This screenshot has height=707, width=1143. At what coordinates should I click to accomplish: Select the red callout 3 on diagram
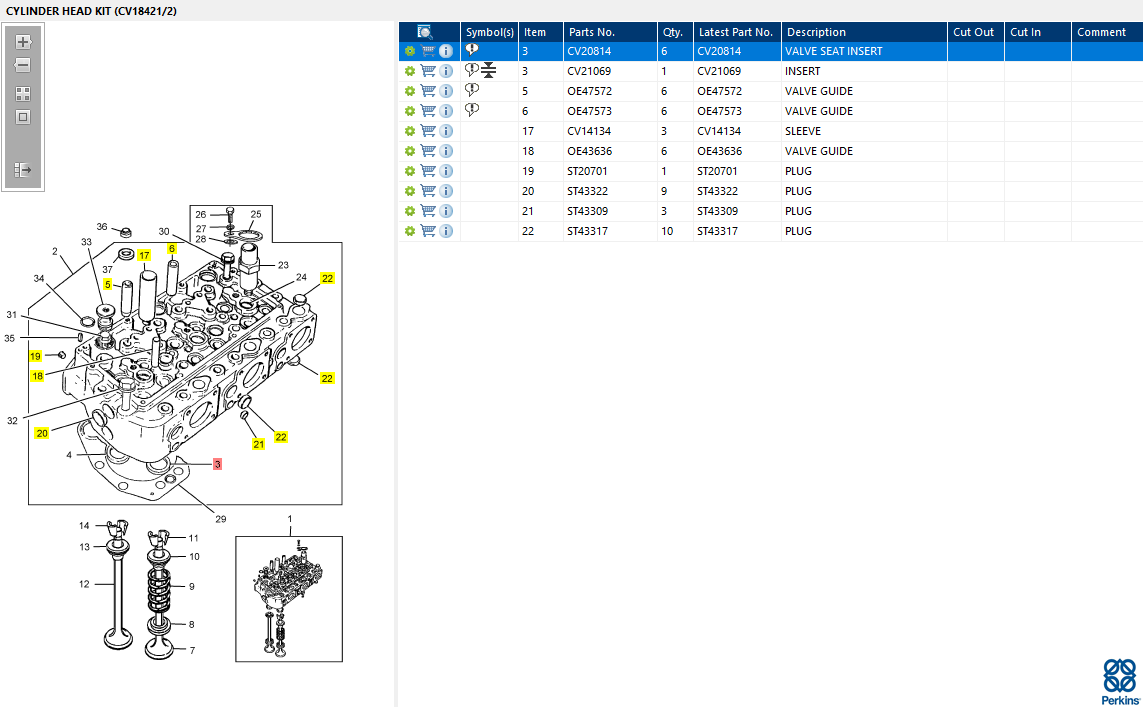click(x=217, y=464)
